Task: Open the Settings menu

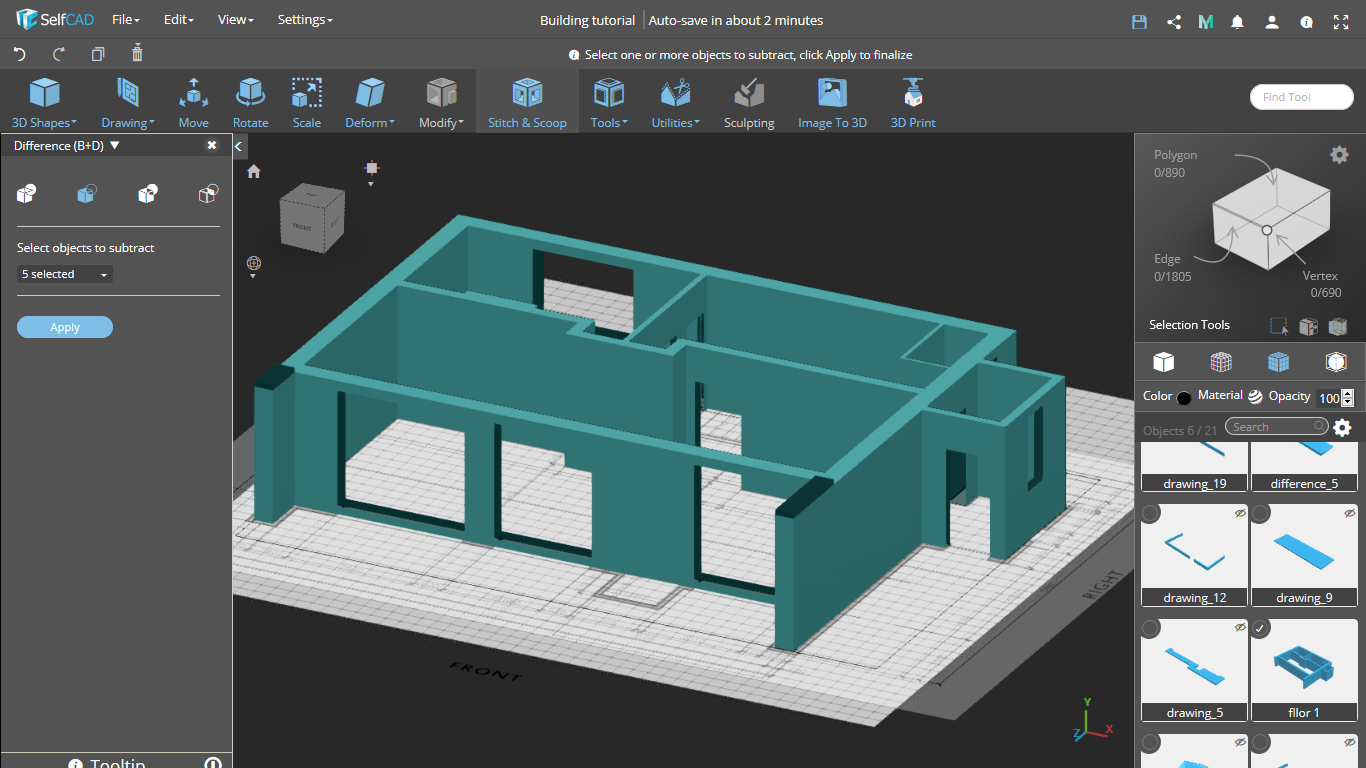Action: (x=305, y=20)
